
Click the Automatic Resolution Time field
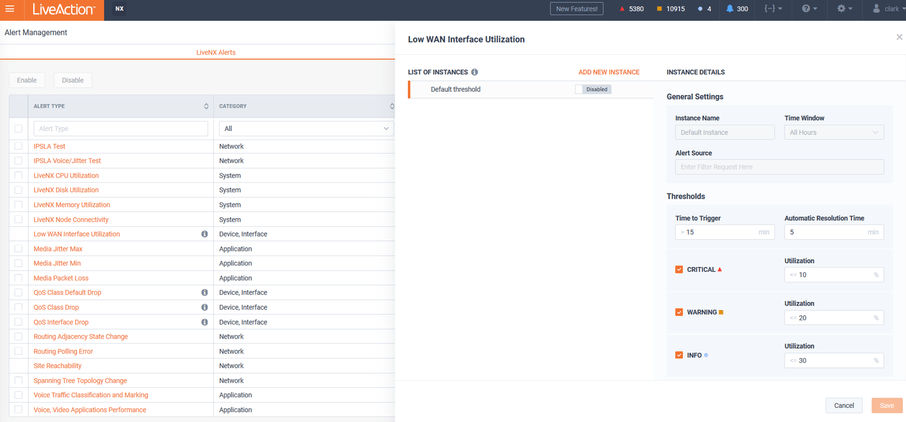[x=834, y=232]
